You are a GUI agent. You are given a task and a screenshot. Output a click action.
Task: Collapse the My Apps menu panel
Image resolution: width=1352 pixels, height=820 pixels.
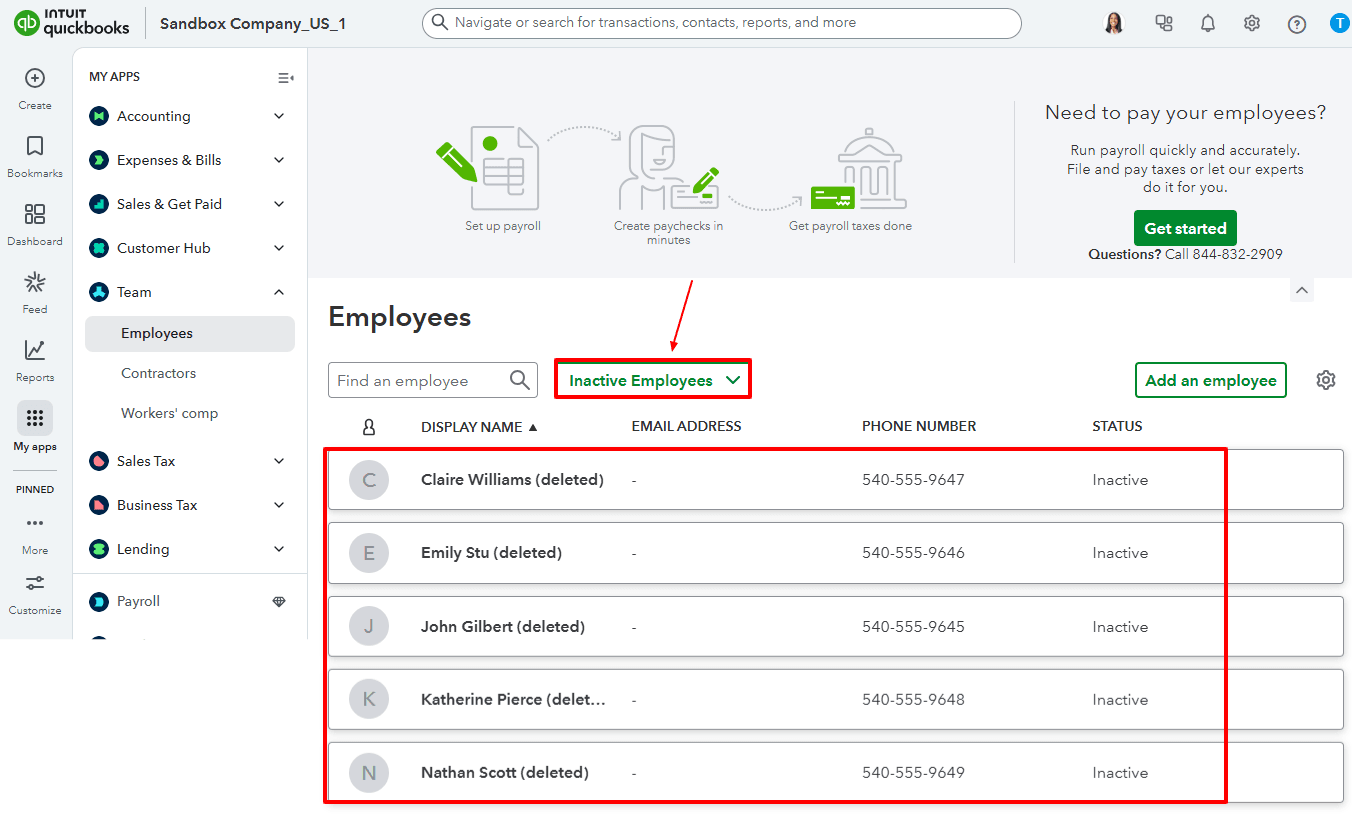pos(285,78)
